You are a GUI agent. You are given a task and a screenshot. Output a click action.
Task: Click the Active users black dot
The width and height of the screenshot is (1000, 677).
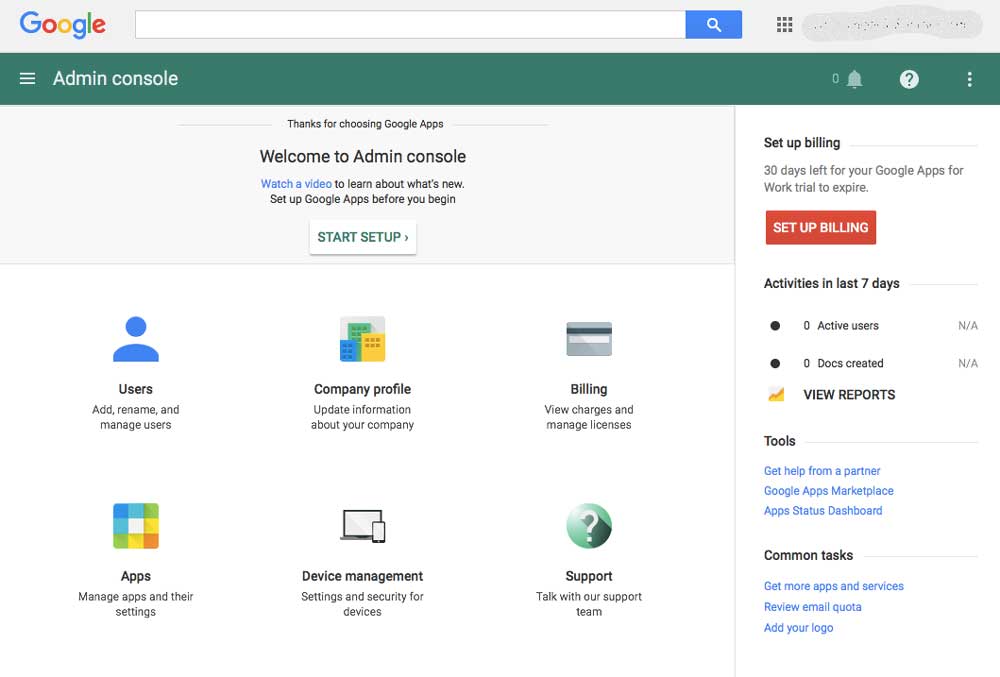click(775, 326)
